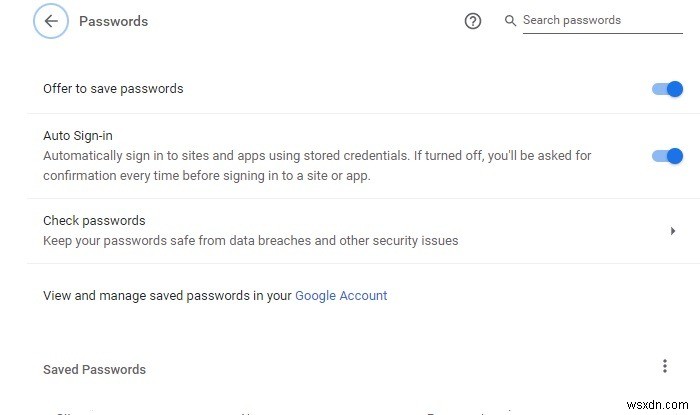Open the Check passwords row title

coord(94,221)
